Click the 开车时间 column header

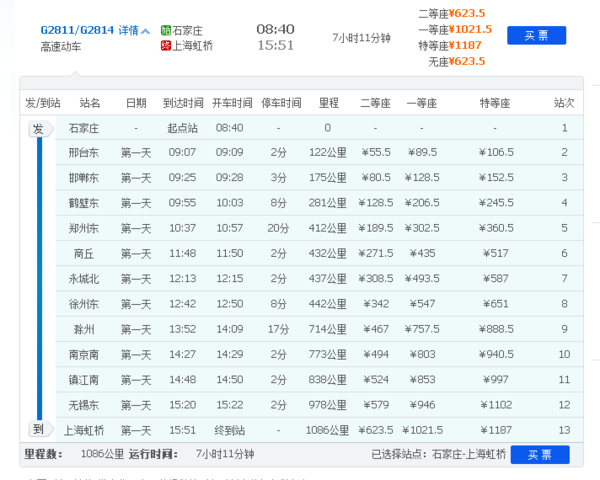[232, 103]
